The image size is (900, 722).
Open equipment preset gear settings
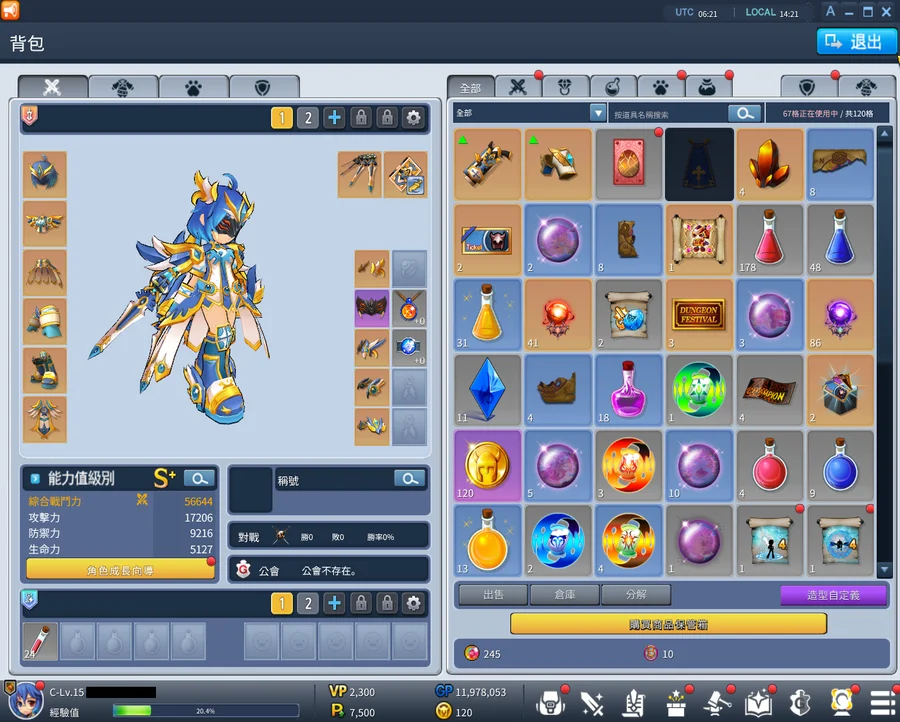[413, 118]
